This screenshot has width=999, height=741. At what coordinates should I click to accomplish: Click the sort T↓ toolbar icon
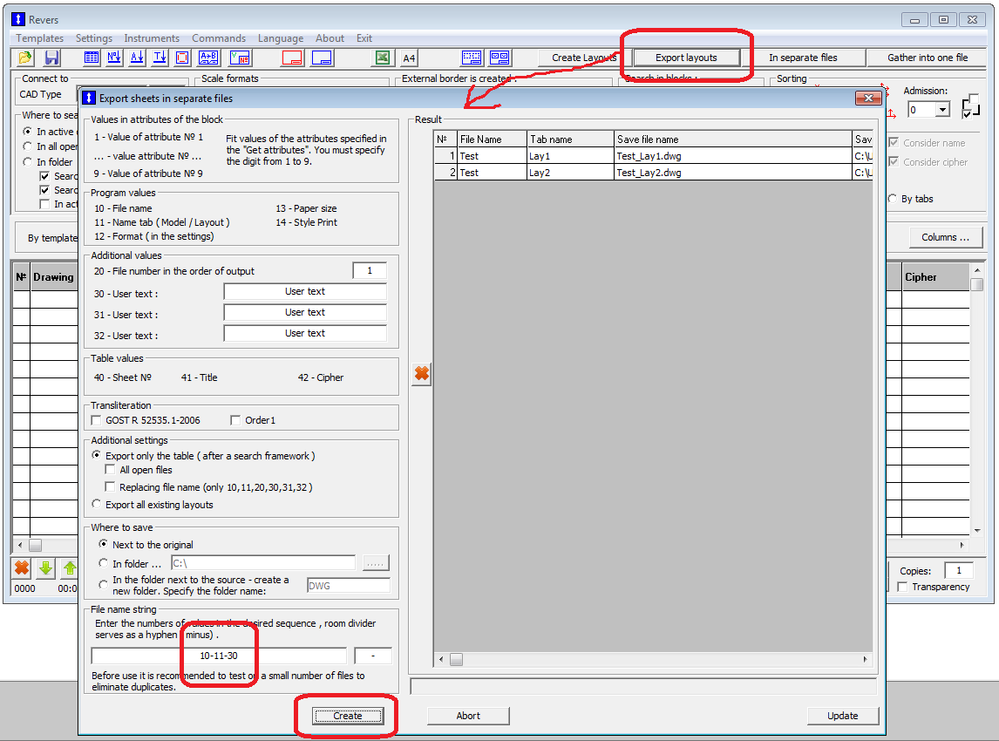pyautogui.click(x=160, y=58)
